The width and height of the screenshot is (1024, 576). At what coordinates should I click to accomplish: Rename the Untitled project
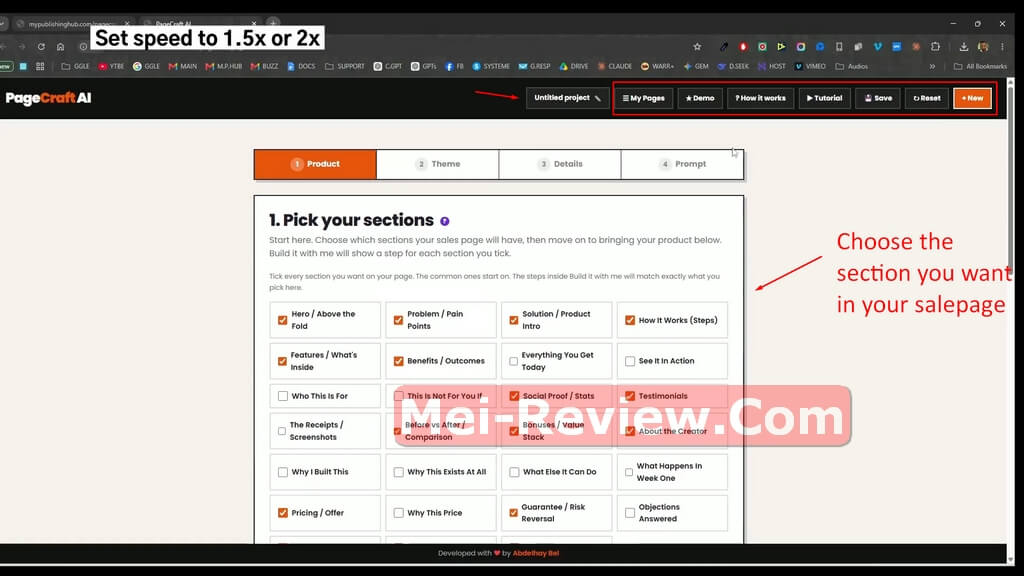pyautogui.click(x=568, y=98)
